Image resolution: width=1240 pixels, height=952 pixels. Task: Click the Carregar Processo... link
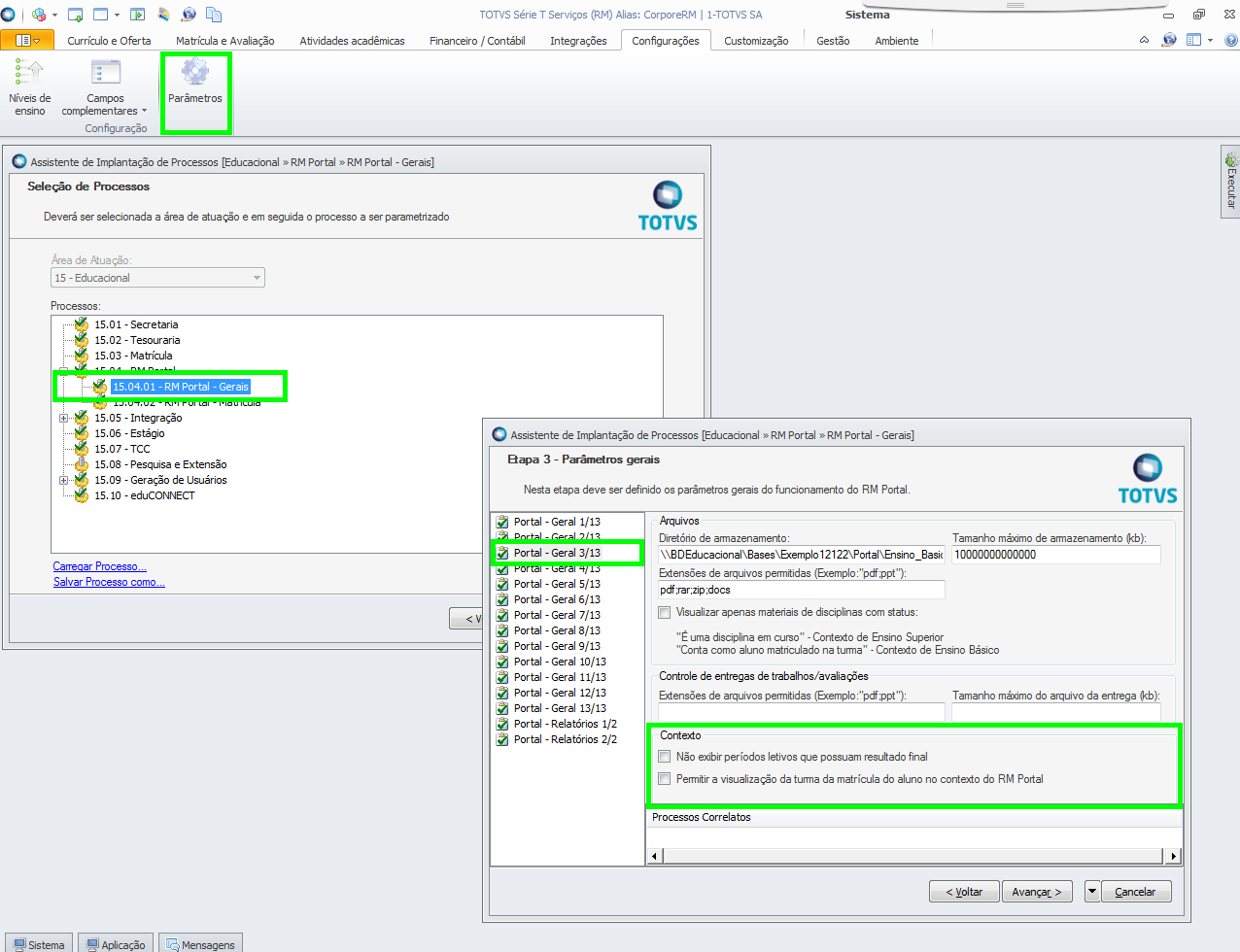pyautogui.click(x=99, y=566)
